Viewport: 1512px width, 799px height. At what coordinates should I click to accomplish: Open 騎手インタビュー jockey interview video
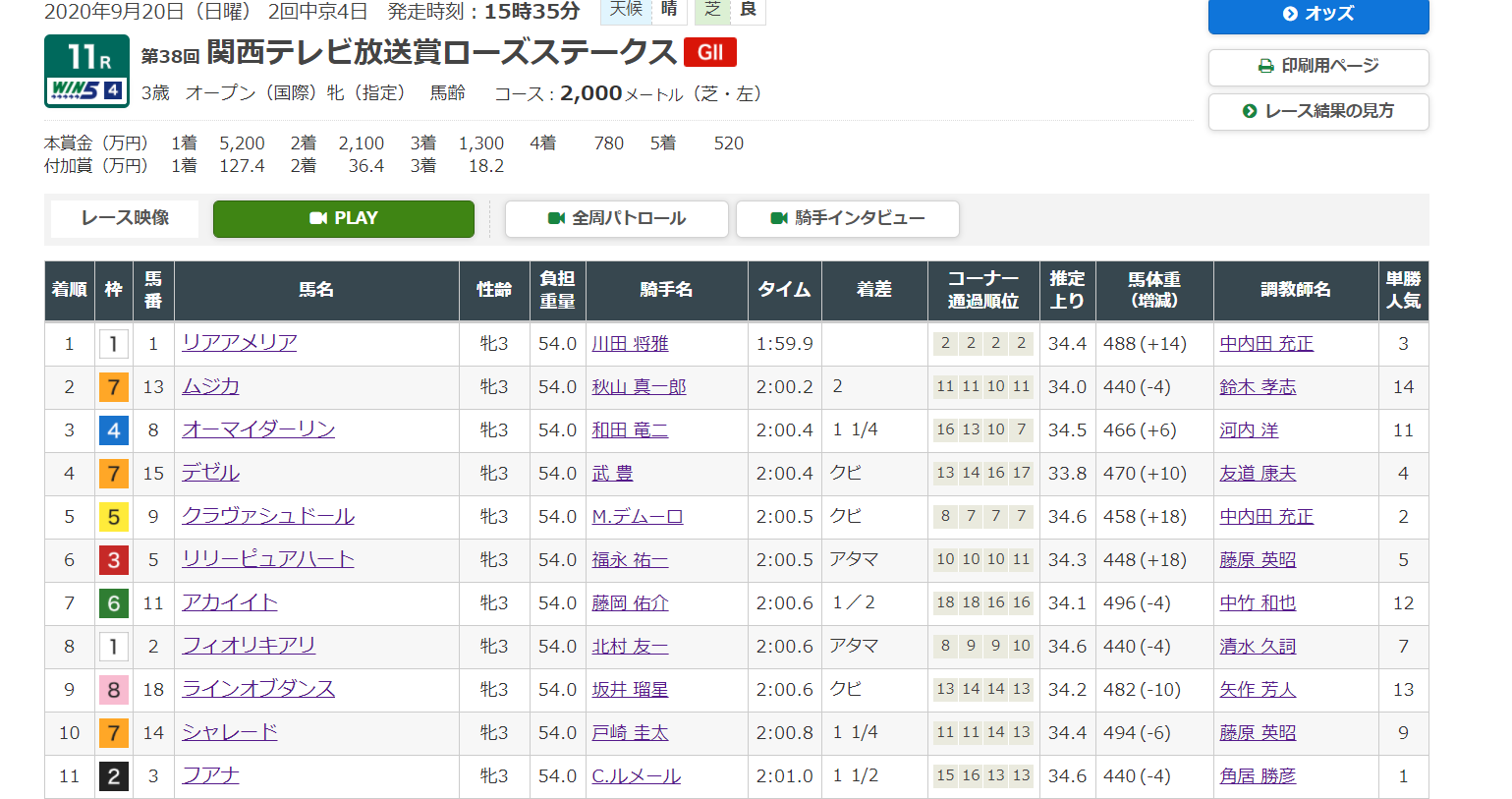click(848, 218)
